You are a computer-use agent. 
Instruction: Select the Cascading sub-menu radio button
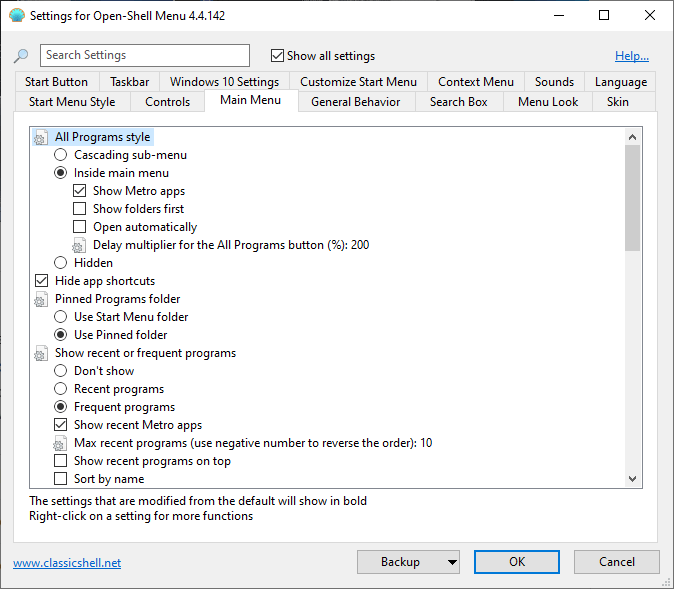pyautogui.click(x=61, y=155)
